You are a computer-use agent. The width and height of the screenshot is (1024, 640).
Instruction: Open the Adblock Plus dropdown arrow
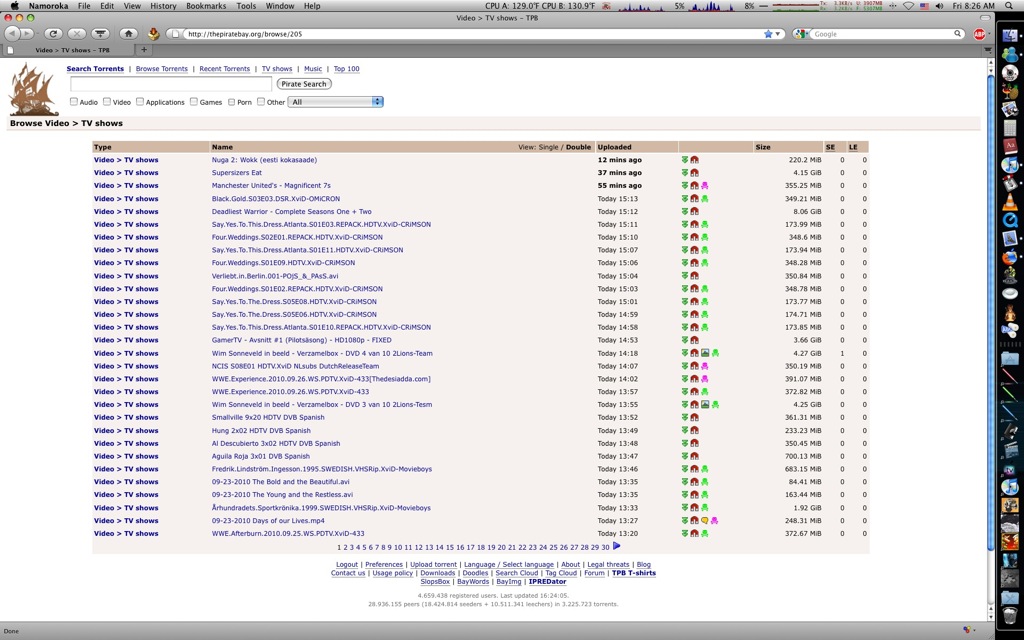click(x=989, y=34)
